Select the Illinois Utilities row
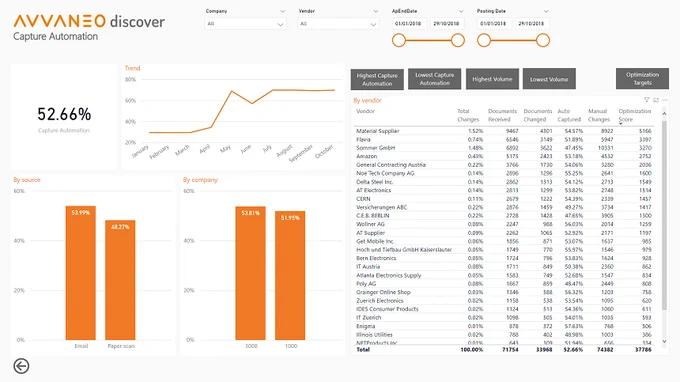 504,335
